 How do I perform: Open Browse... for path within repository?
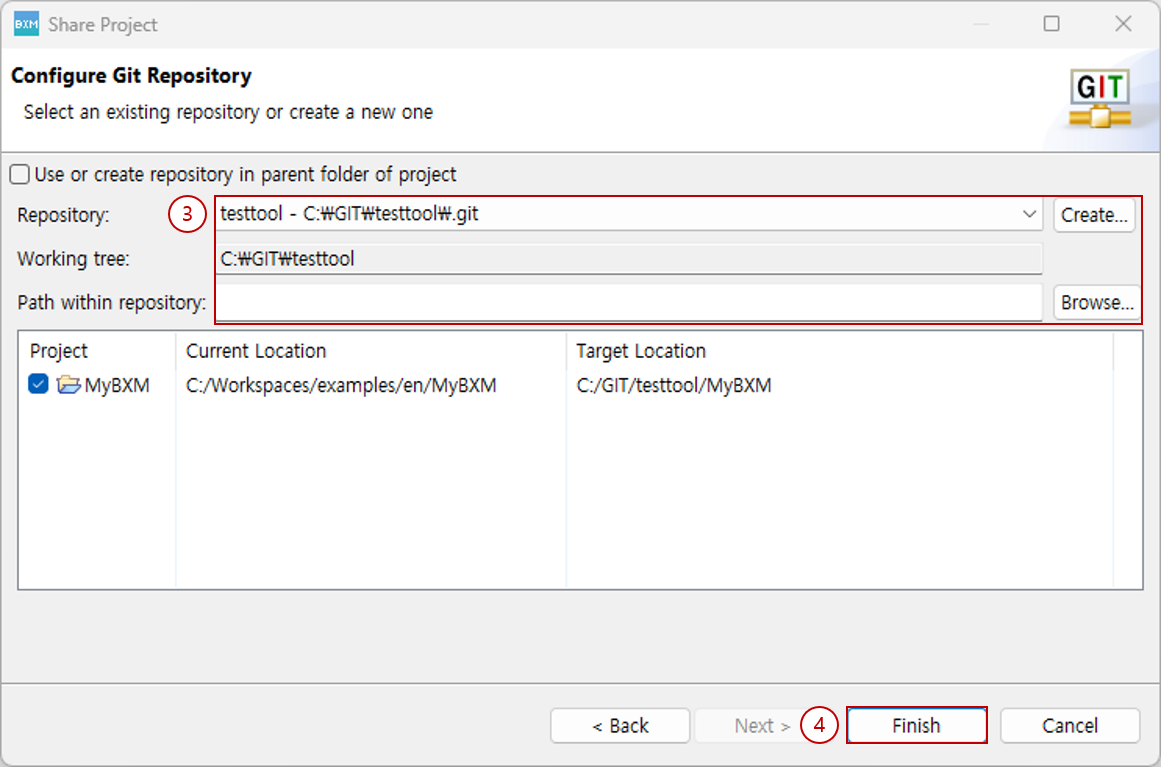point(1094,303)
